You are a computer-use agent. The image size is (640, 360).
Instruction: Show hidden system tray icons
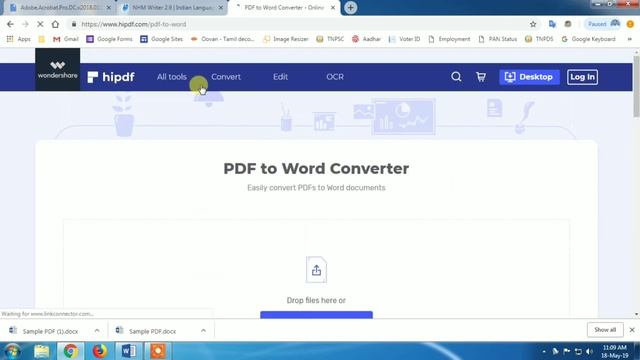pyautogui.click(x=544, y=351)
